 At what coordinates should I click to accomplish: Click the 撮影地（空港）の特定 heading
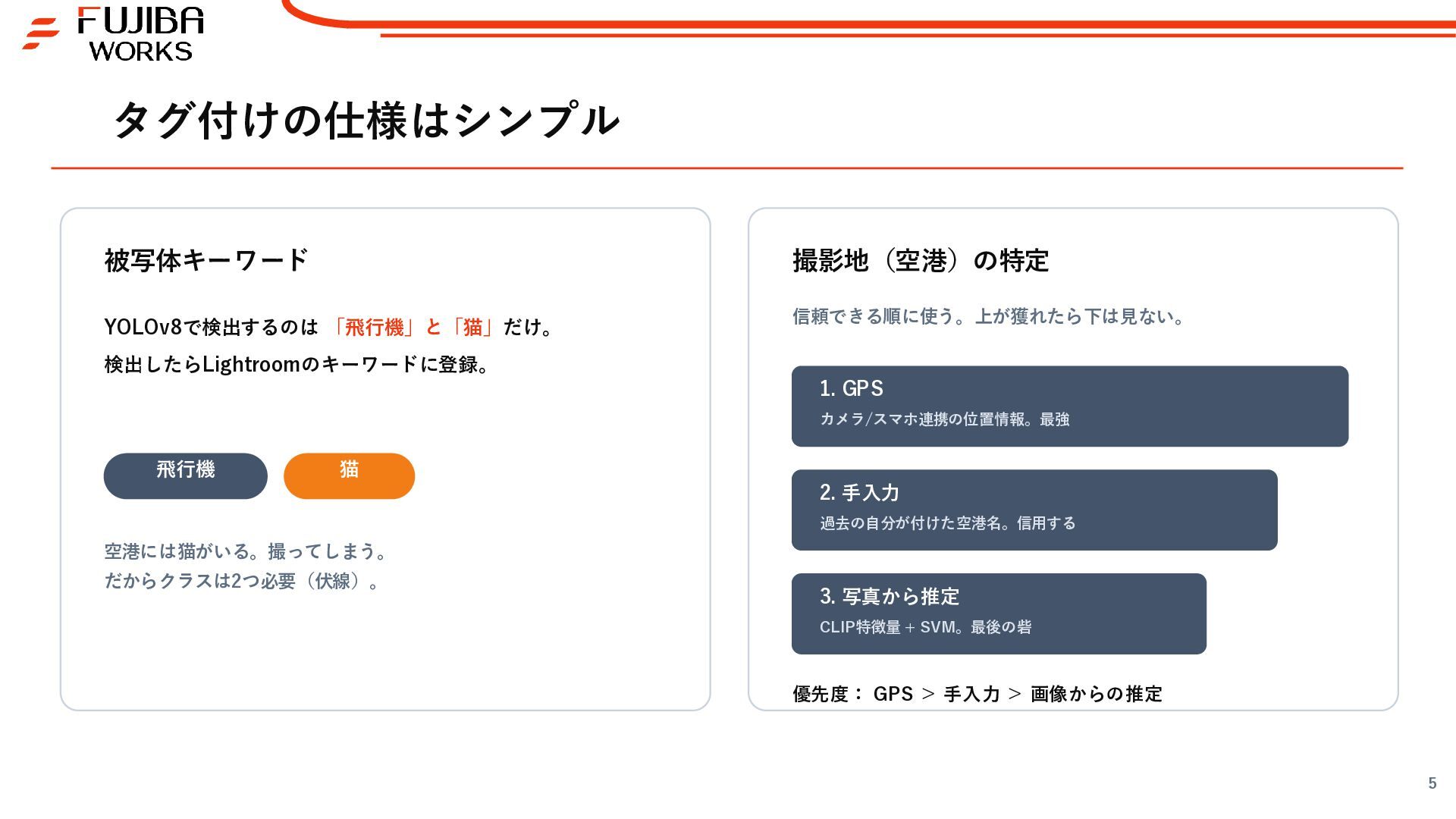tap(921, 260)
